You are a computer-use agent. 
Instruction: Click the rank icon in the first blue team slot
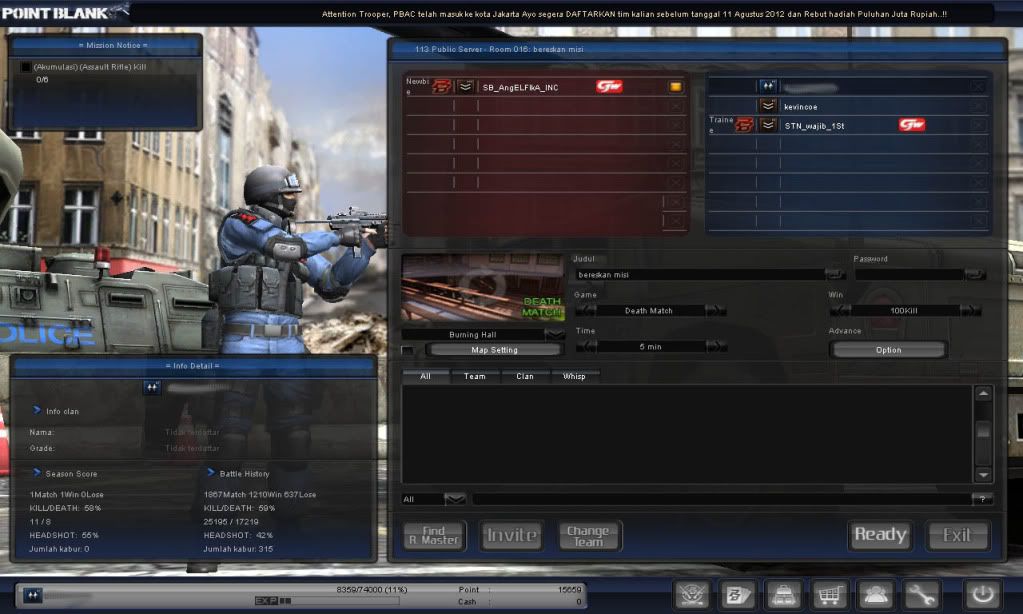(768, 86)
